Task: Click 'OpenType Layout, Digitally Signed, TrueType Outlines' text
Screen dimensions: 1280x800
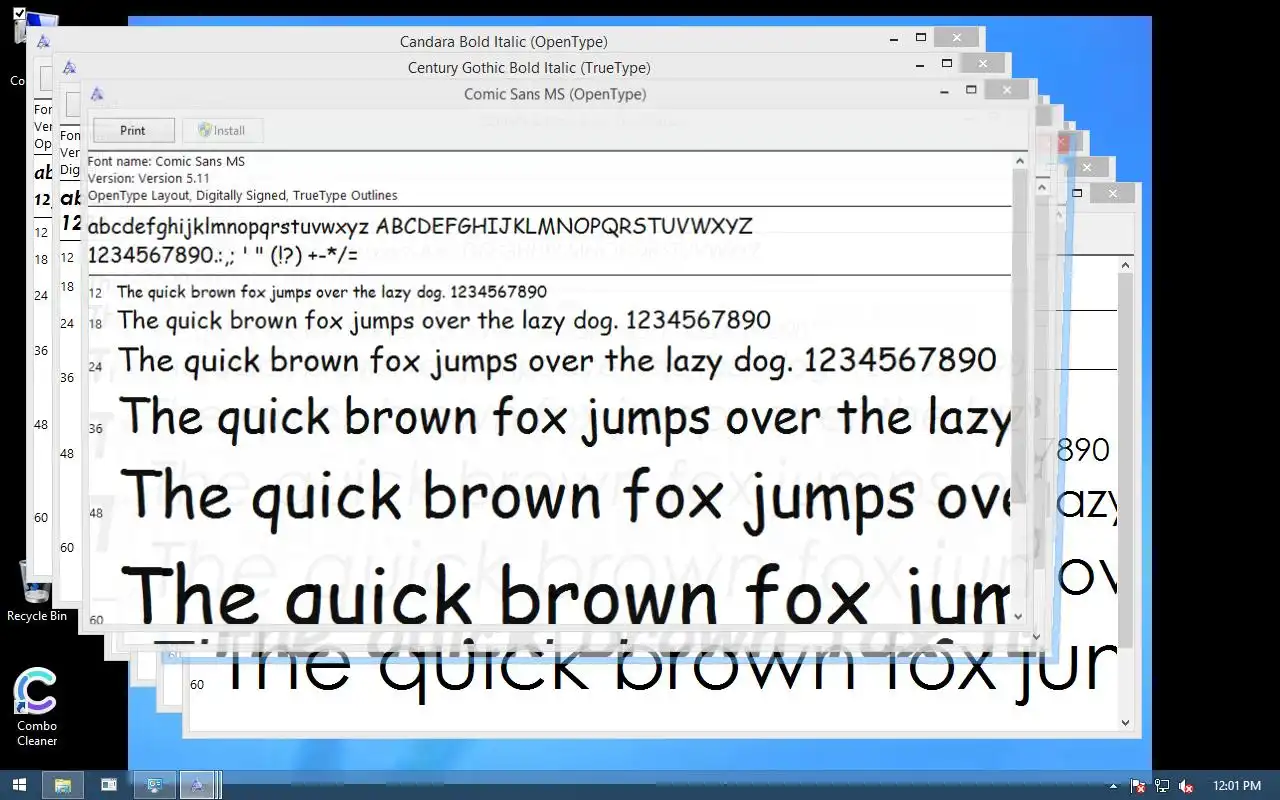Action: coord(243,195)
